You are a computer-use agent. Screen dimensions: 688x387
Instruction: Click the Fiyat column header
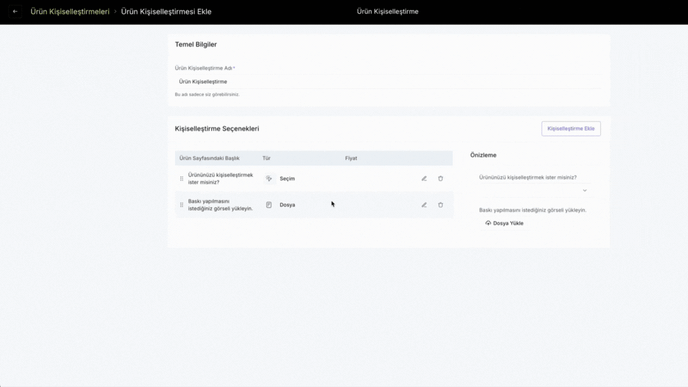[x=351, y=158]
